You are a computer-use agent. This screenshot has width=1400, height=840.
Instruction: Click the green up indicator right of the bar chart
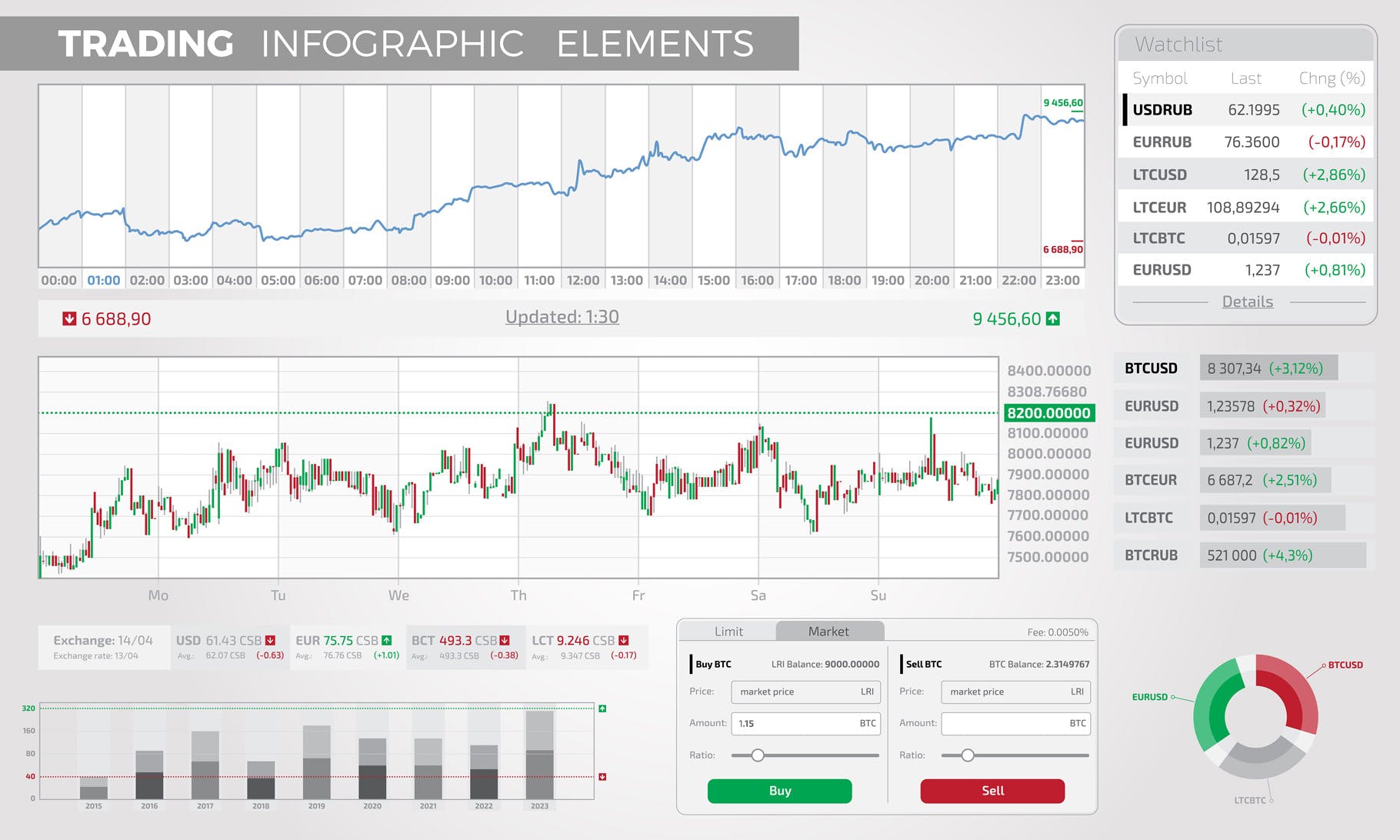(x=603, y=709)
